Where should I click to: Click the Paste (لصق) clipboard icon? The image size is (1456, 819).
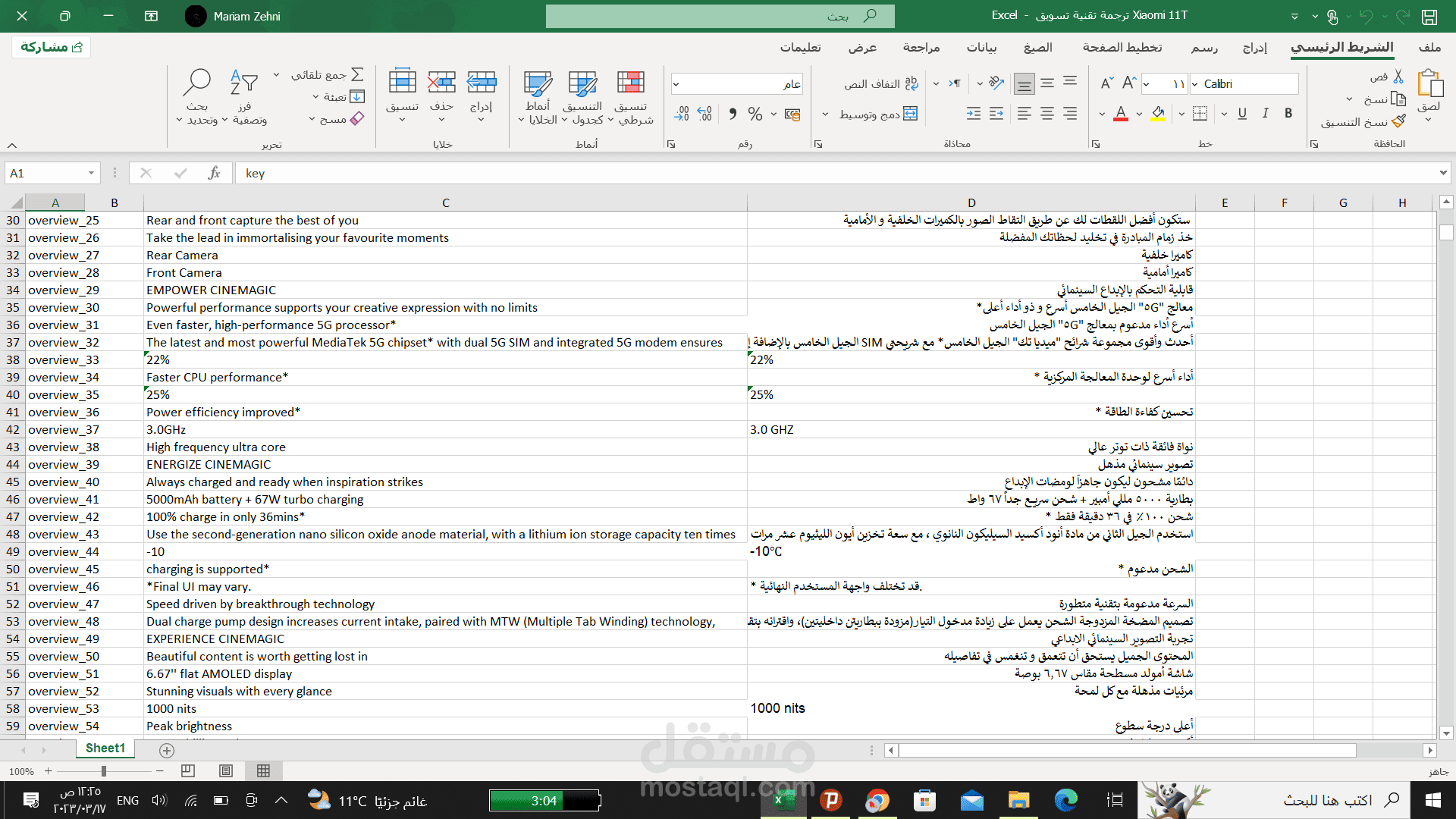1429,83
